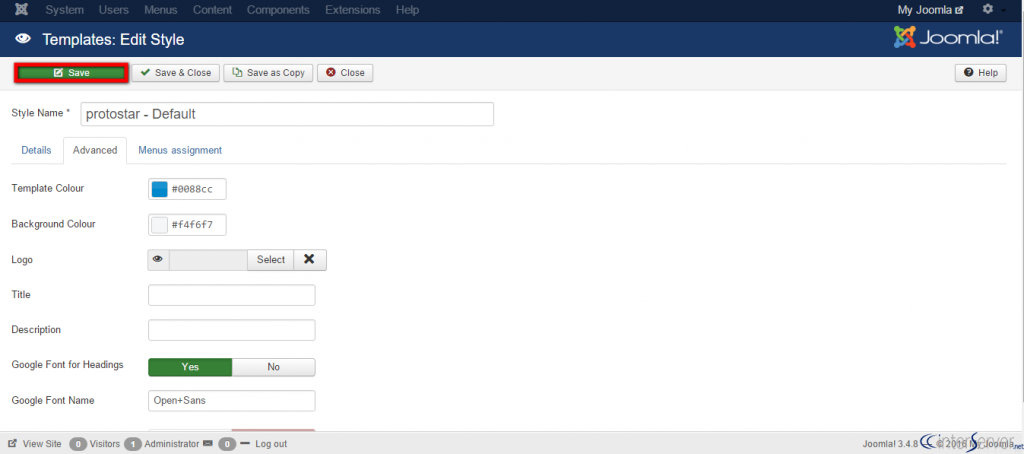Open My Joomla site link
The height and width of the screenshot is (454, 1024).
coord(930,10)
